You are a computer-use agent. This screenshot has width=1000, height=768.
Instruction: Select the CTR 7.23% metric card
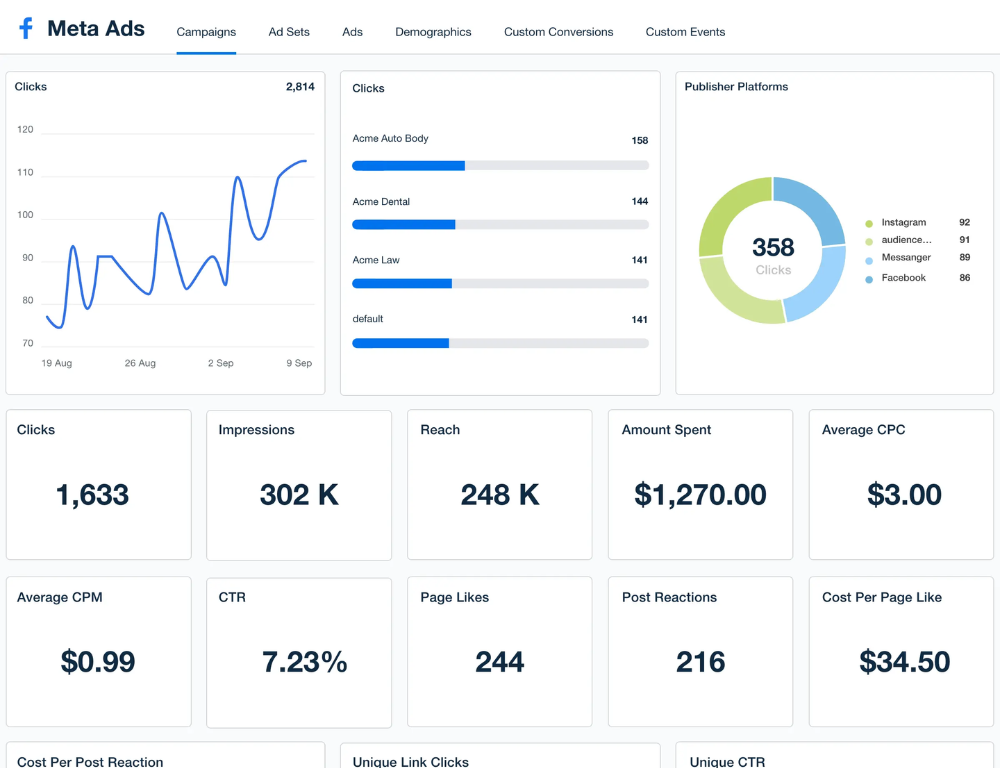pos(299,651)
